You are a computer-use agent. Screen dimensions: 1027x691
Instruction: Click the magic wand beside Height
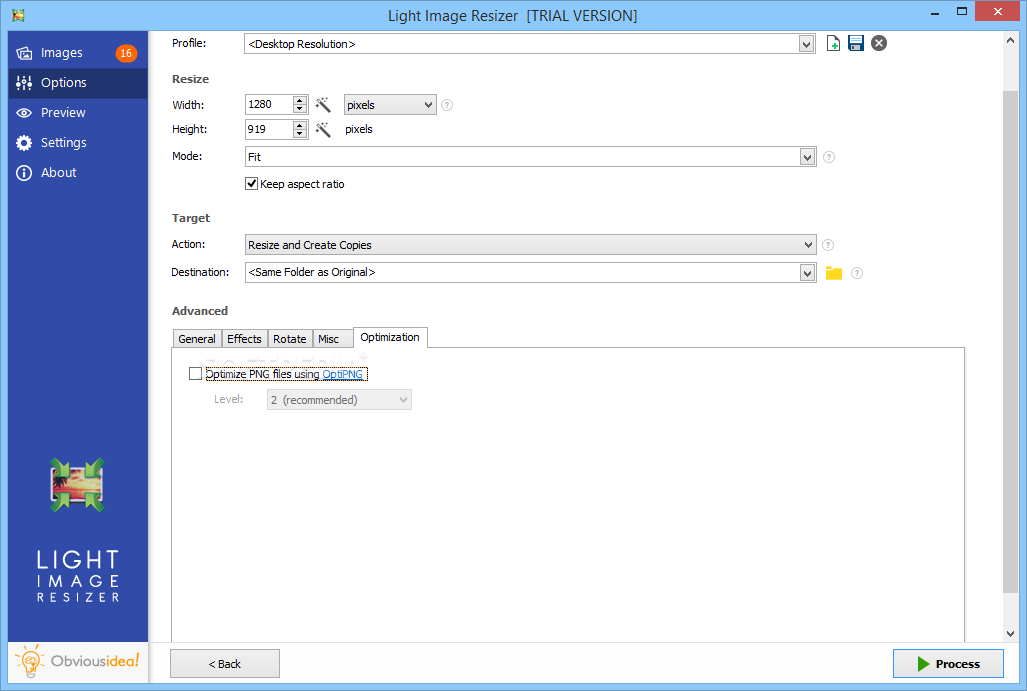point(323,129)
